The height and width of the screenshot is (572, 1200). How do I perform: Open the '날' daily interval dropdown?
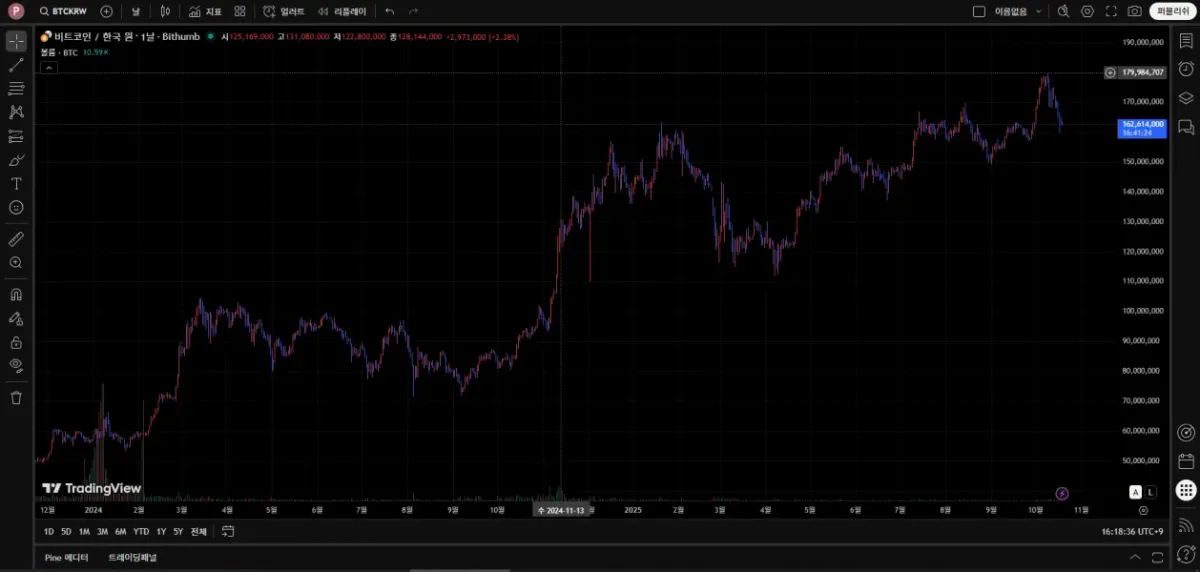135,11
